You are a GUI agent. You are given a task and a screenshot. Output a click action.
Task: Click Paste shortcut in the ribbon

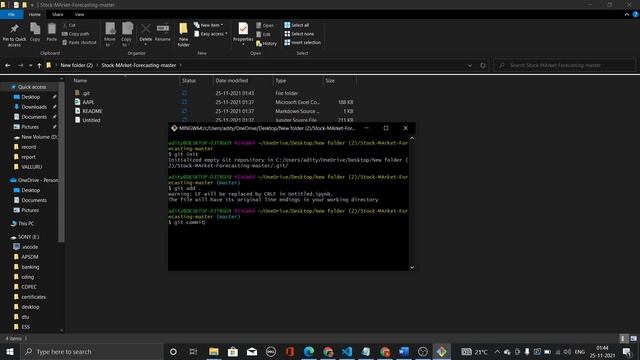80,42
